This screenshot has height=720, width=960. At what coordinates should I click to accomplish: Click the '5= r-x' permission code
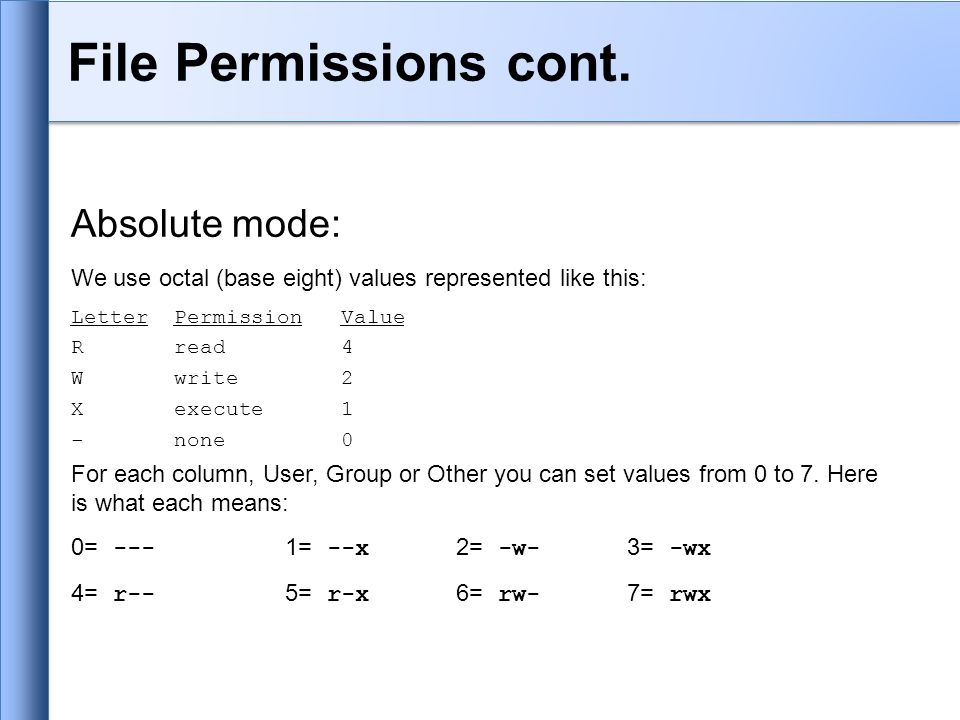327,593
